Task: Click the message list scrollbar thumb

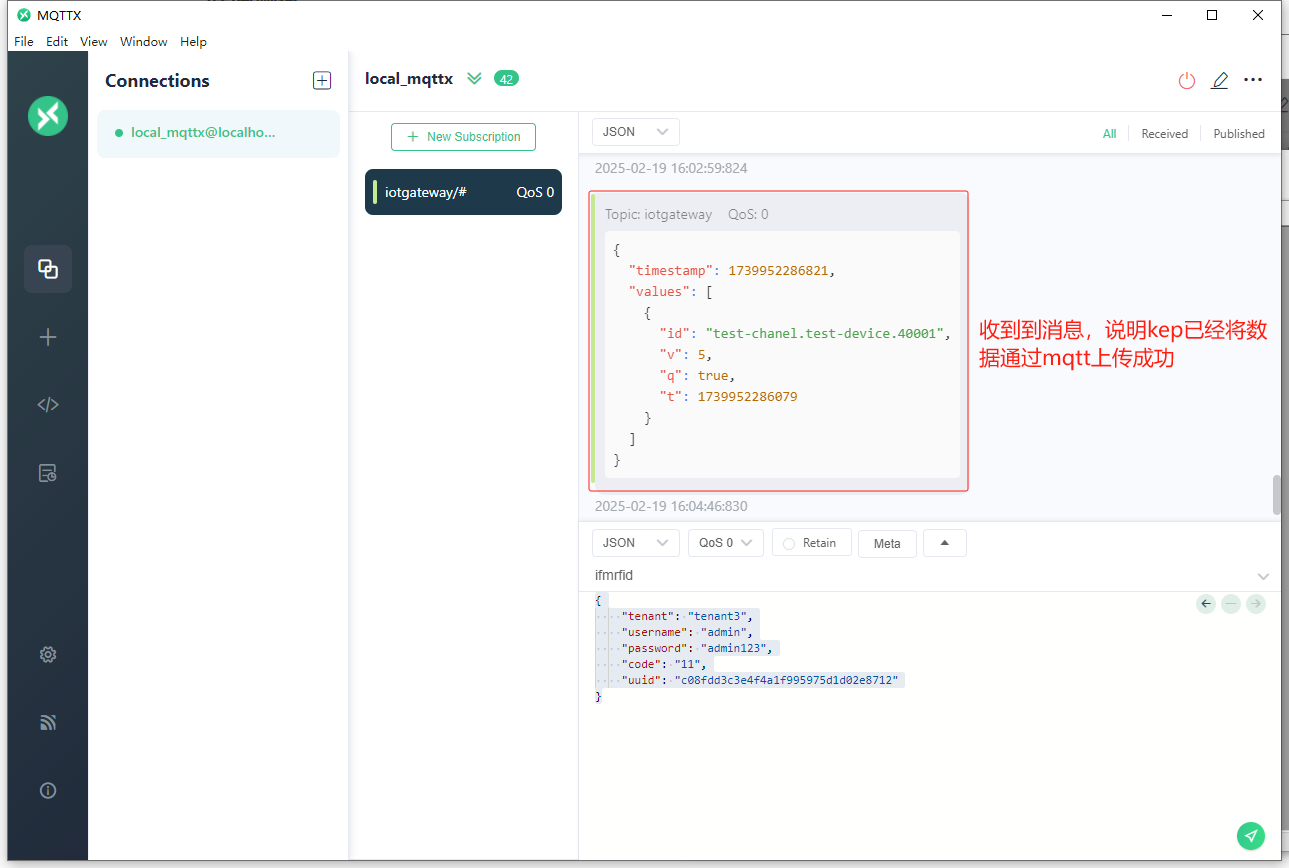Action: coord(1276,494)
